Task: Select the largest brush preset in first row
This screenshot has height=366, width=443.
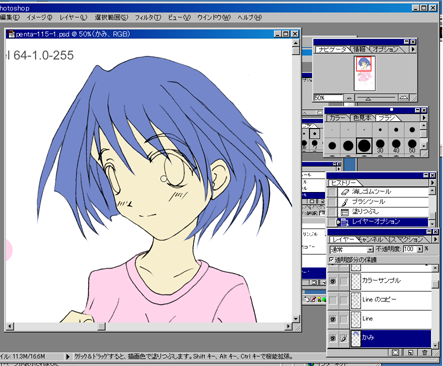Action: (x=412, y=130)
